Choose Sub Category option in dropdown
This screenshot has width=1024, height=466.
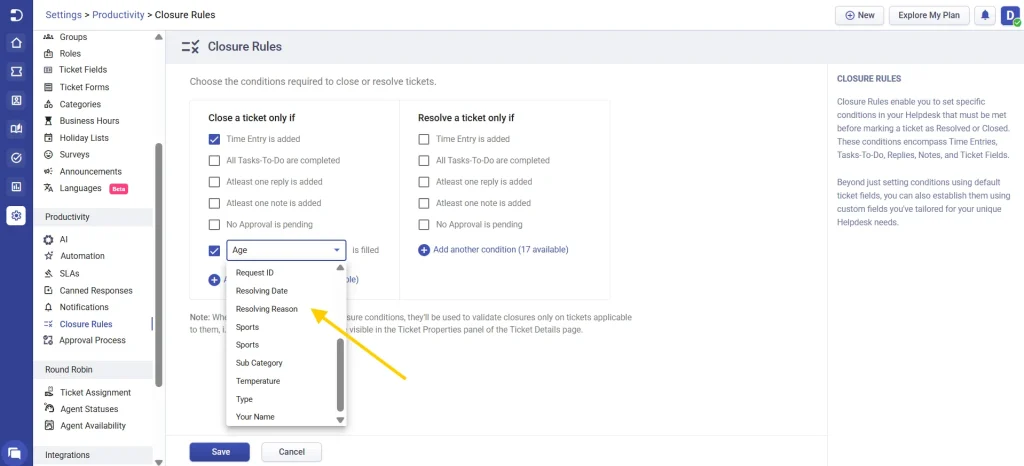coord(259,363)
